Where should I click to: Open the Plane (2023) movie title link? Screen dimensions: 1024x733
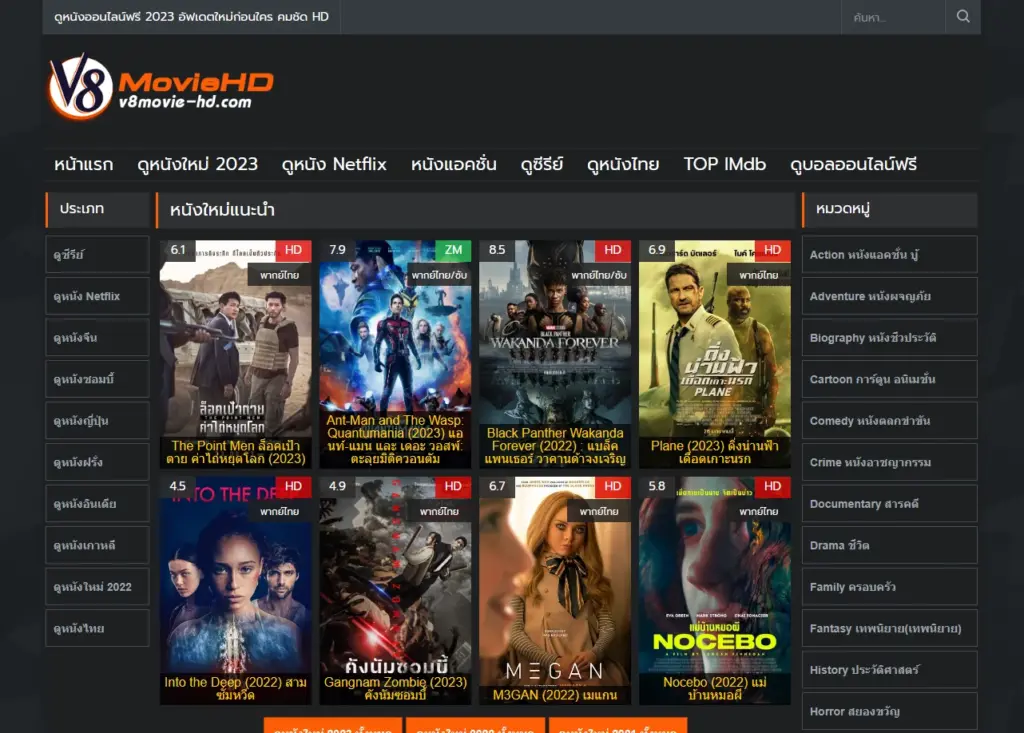tap(716, 452)
